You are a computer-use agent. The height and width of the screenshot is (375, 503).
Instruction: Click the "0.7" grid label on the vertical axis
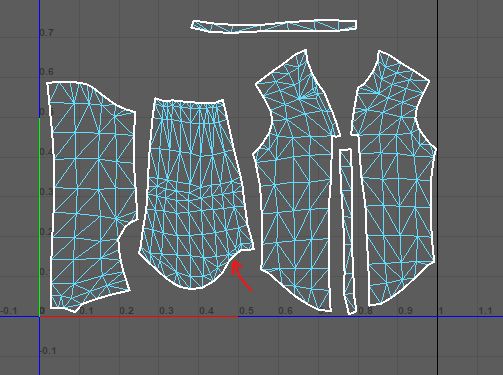46,33
